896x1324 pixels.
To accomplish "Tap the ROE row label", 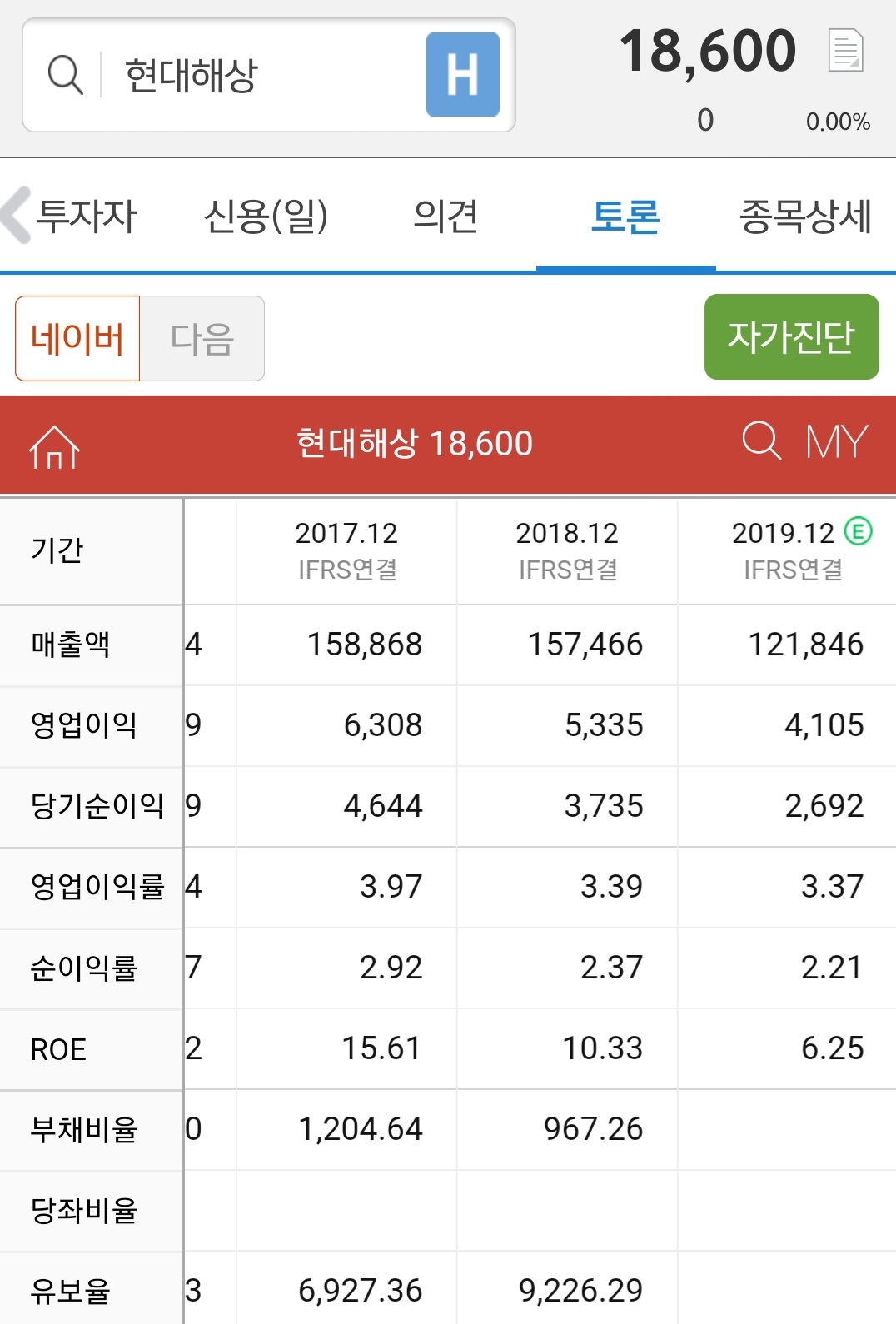I will [x=58, y=1049].
